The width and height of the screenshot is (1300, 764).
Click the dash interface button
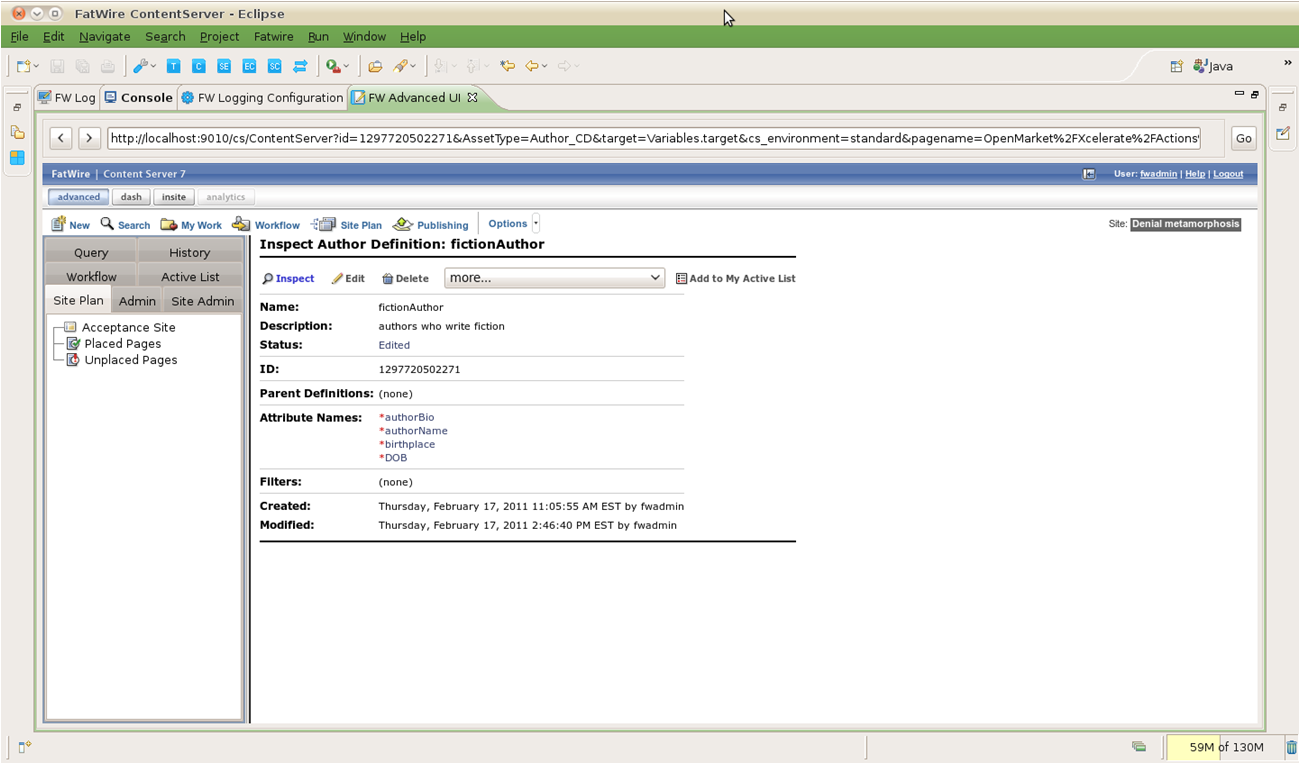131,197
